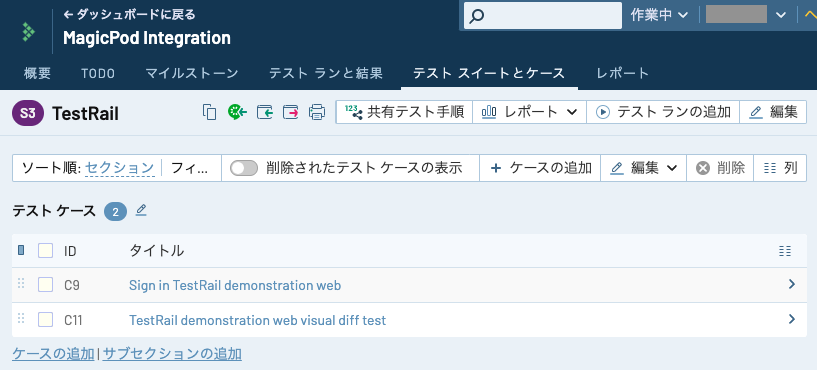Click the S3 purple suite badge
Viewport: 817px width, 370px height.
(x=28, y=113)
